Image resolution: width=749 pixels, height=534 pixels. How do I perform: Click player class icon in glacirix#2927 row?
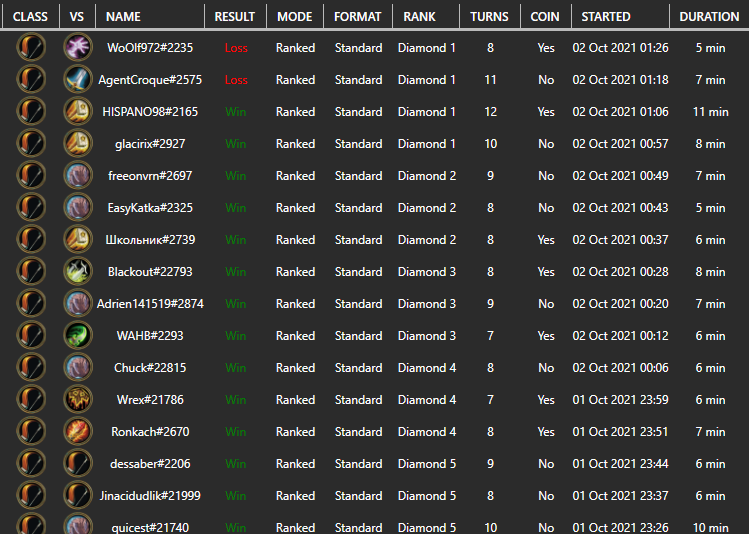pos(31,143)
